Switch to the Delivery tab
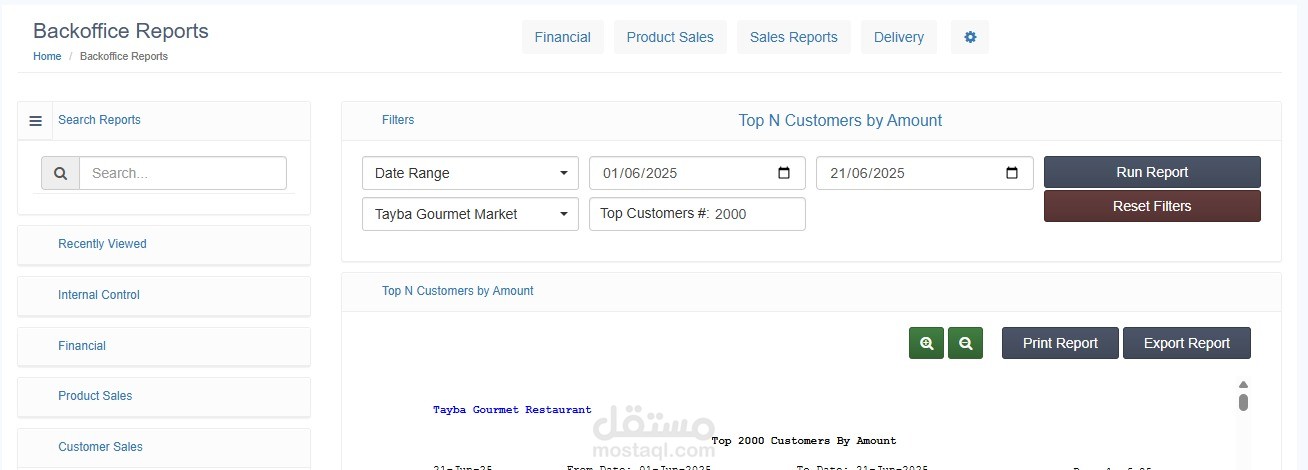 tap(899, 37)
